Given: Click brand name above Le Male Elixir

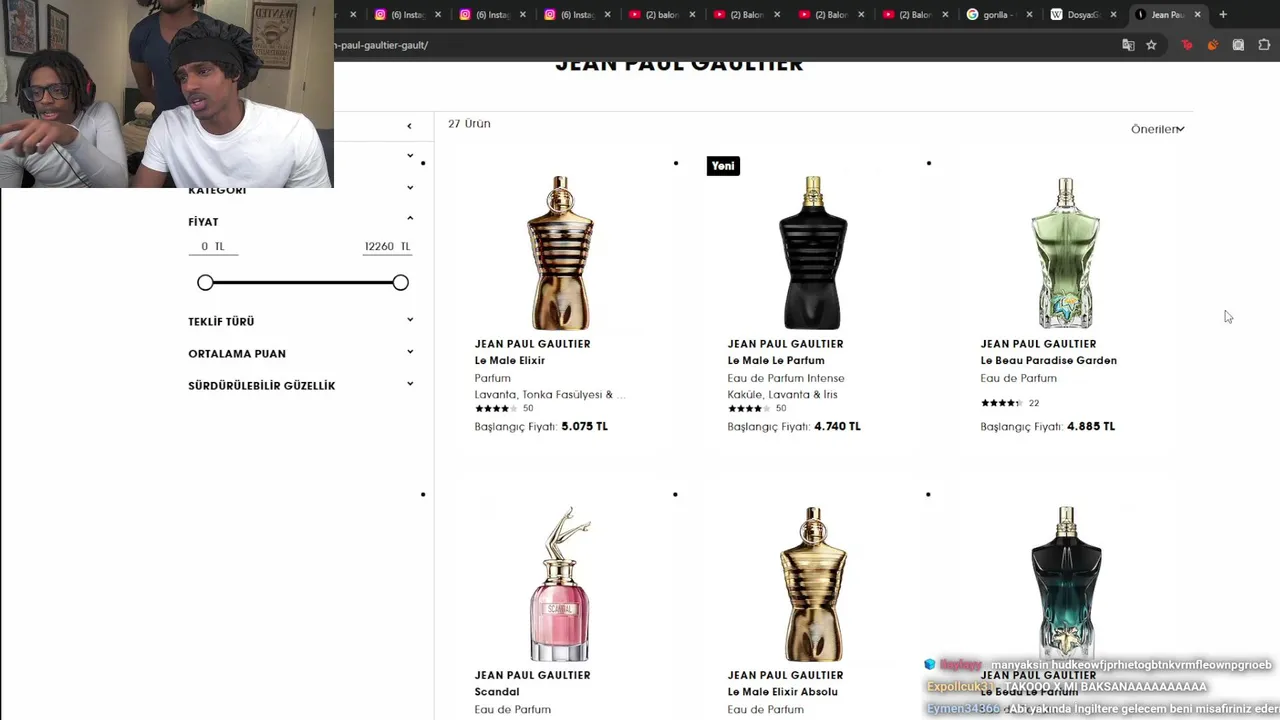Looking at the screenshot, I should [533, 344].
